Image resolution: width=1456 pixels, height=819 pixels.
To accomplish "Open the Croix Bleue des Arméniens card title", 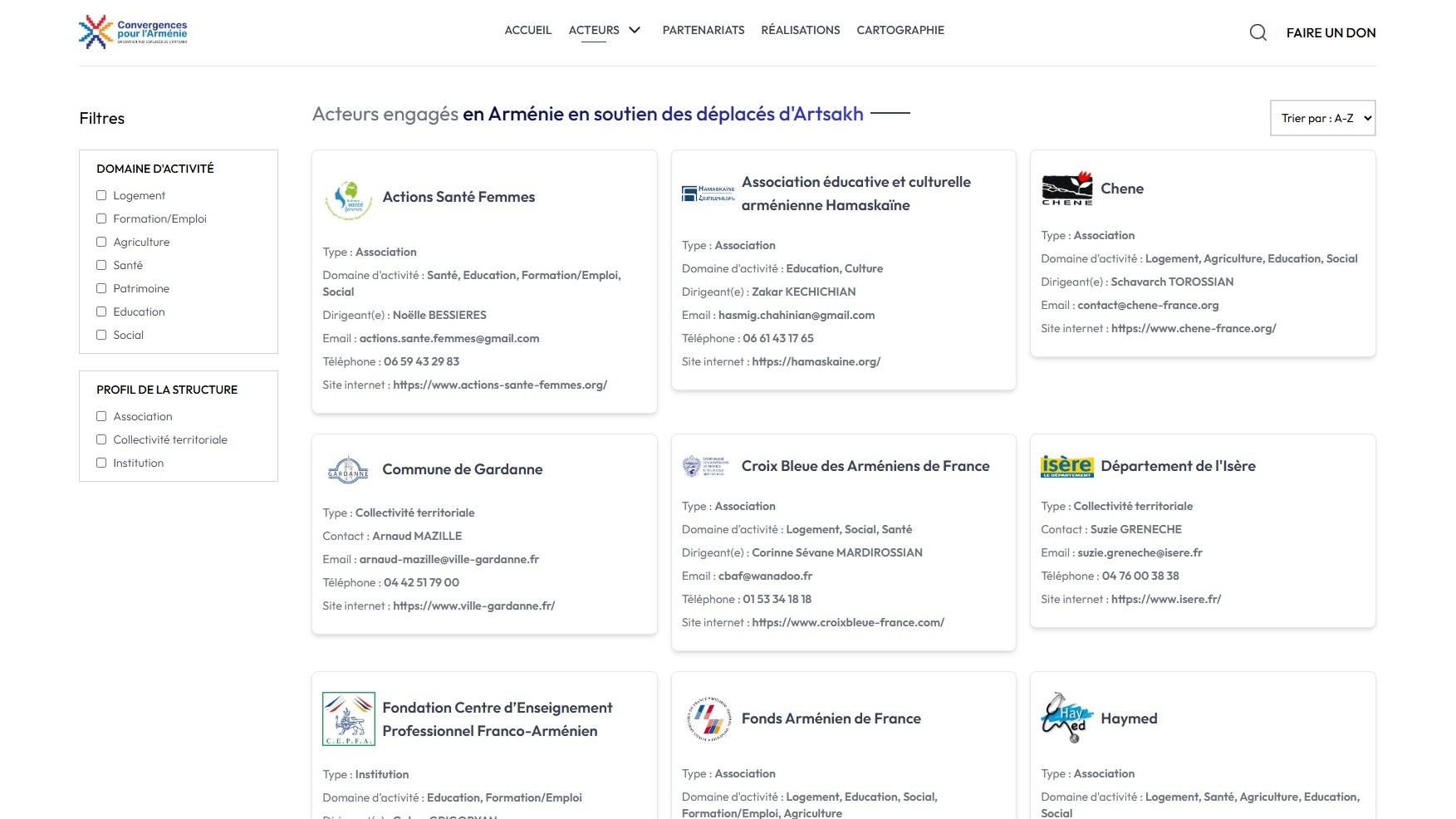I will click(865, 466).
